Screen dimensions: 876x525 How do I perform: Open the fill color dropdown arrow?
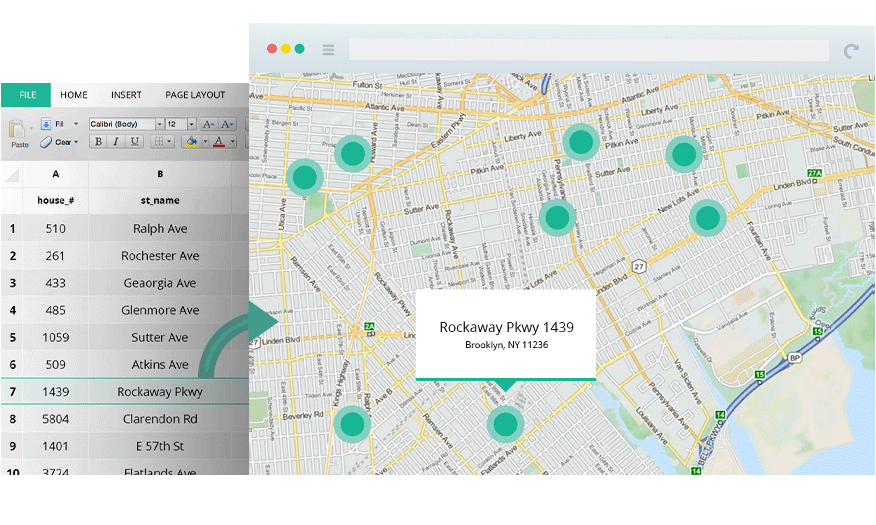[x=205, y=142]
